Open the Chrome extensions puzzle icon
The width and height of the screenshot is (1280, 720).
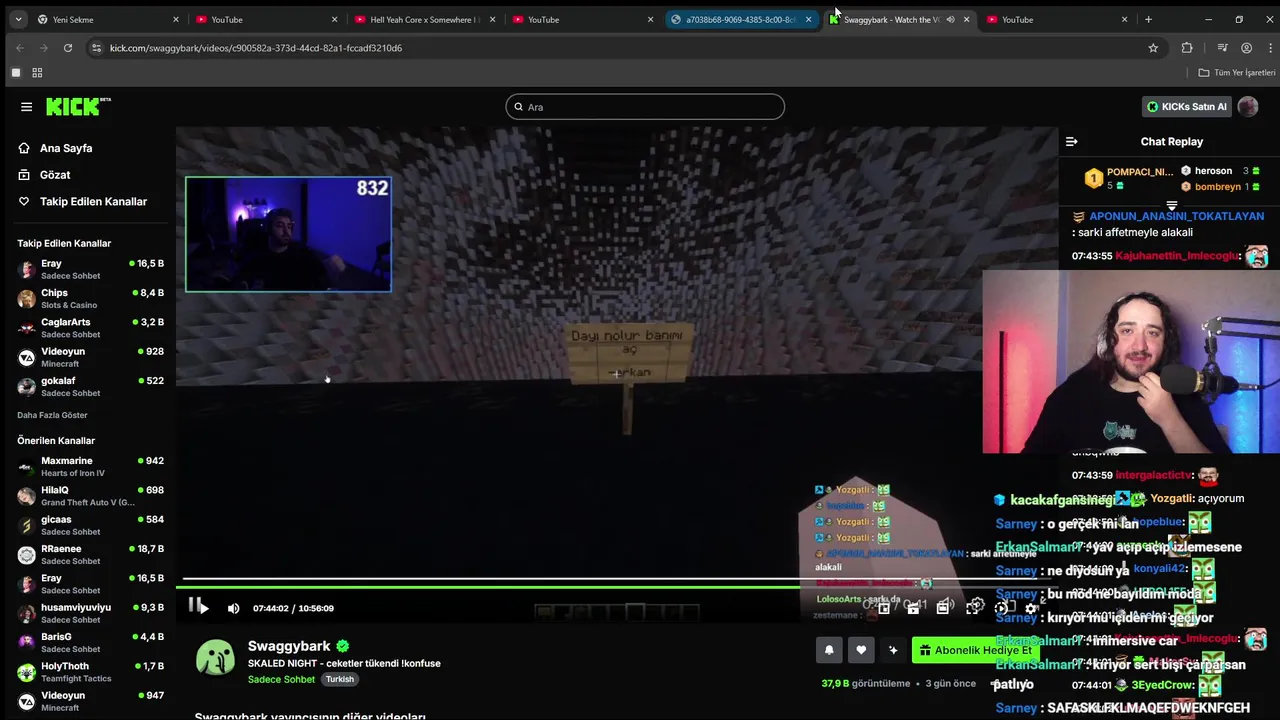(x=1187, y=48)
